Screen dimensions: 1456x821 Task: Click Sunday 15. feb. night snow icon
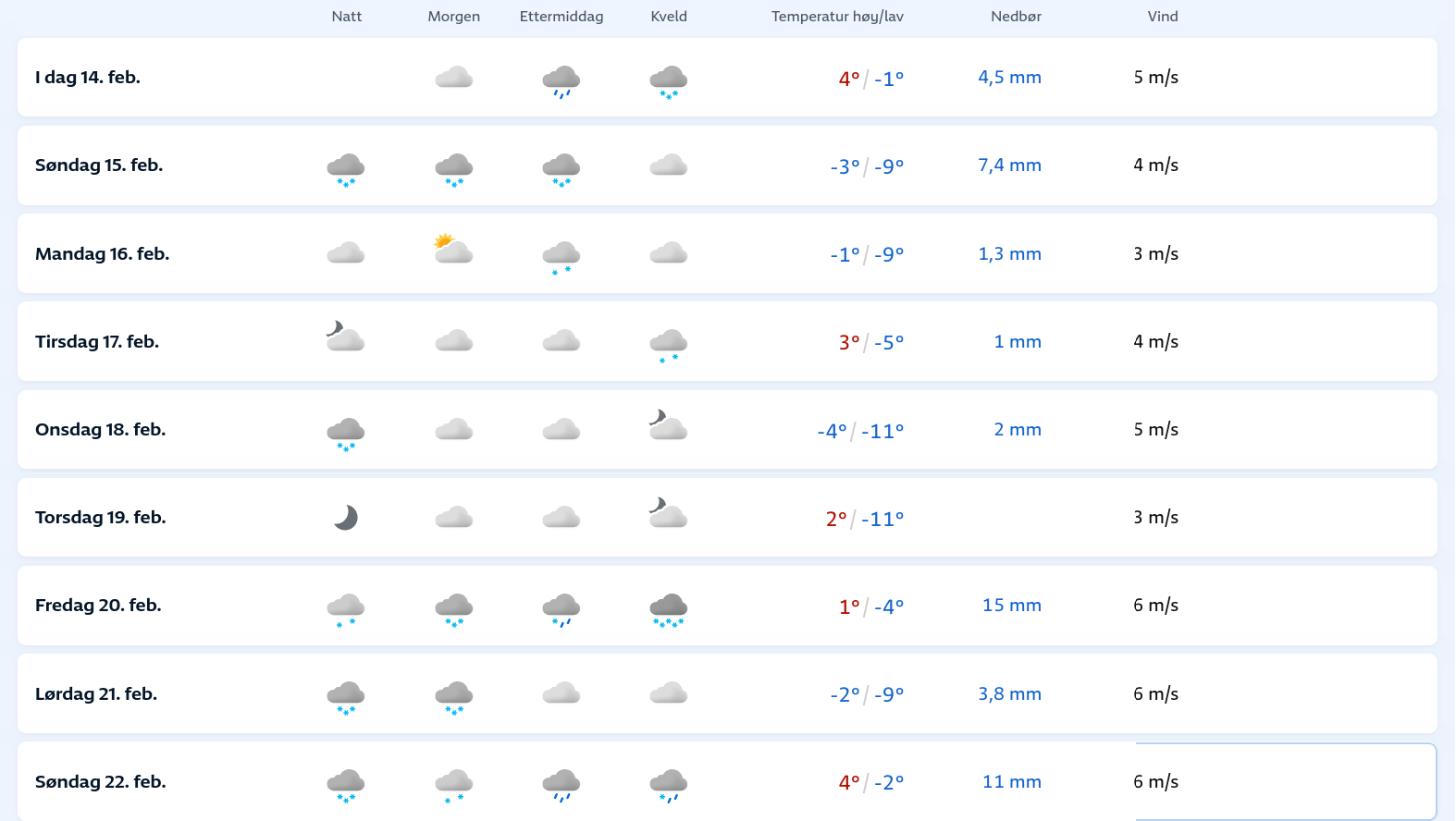pyautogui.click(x=346, y=169)
